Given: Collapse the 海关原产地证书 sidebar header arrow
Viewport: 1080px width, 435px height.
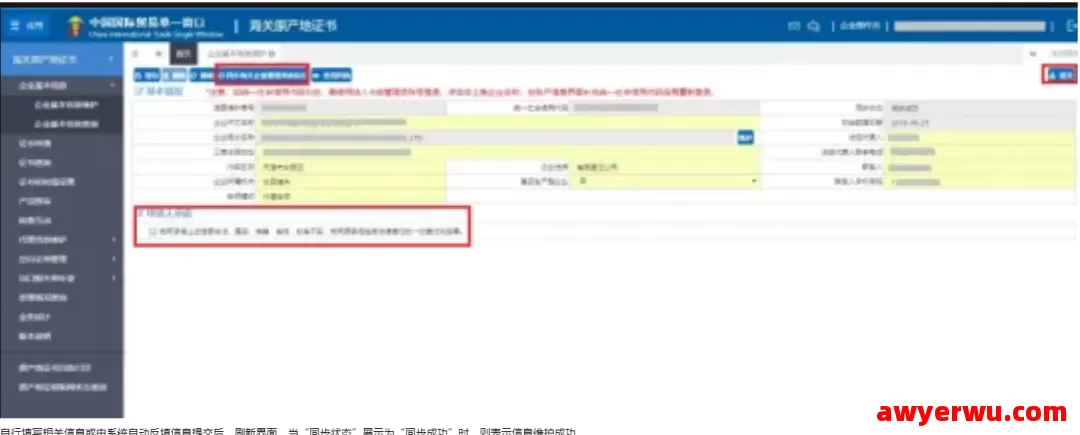Looking at the screenshot, I should tap(111, 60).
